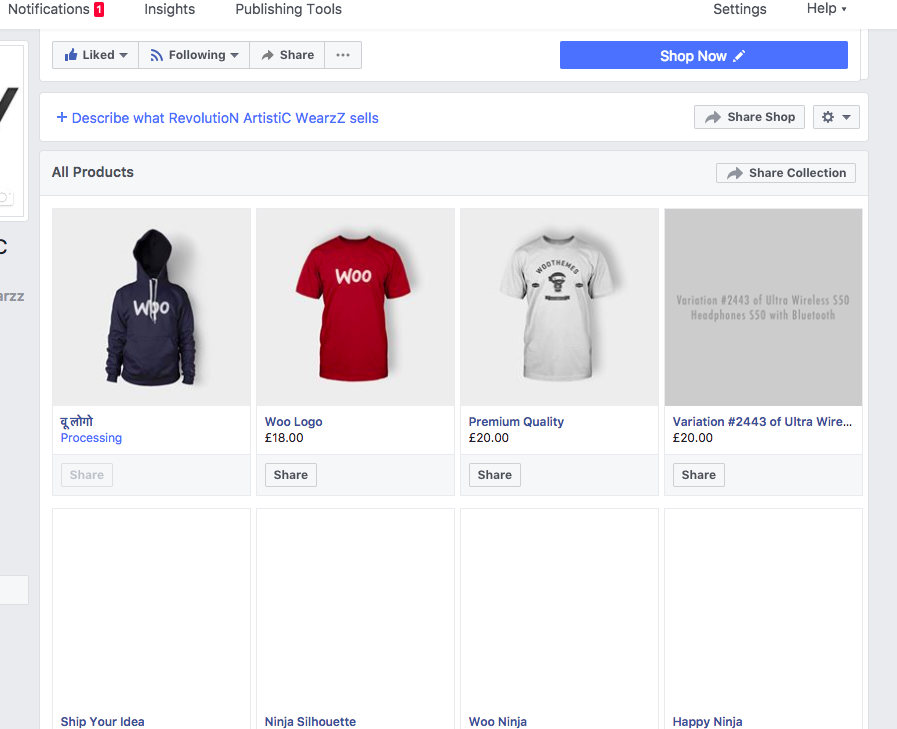Expand the Help dropdown menu

point(826,9)
